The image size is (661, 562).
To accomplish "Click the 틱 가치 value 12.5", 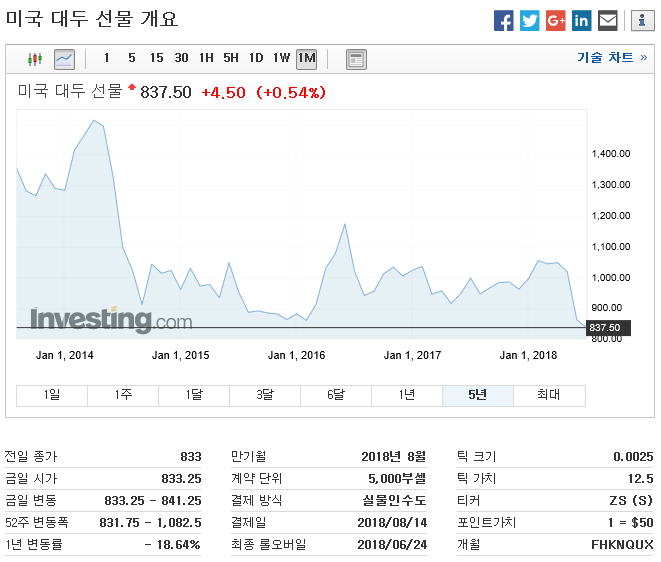I will (640, 479).
